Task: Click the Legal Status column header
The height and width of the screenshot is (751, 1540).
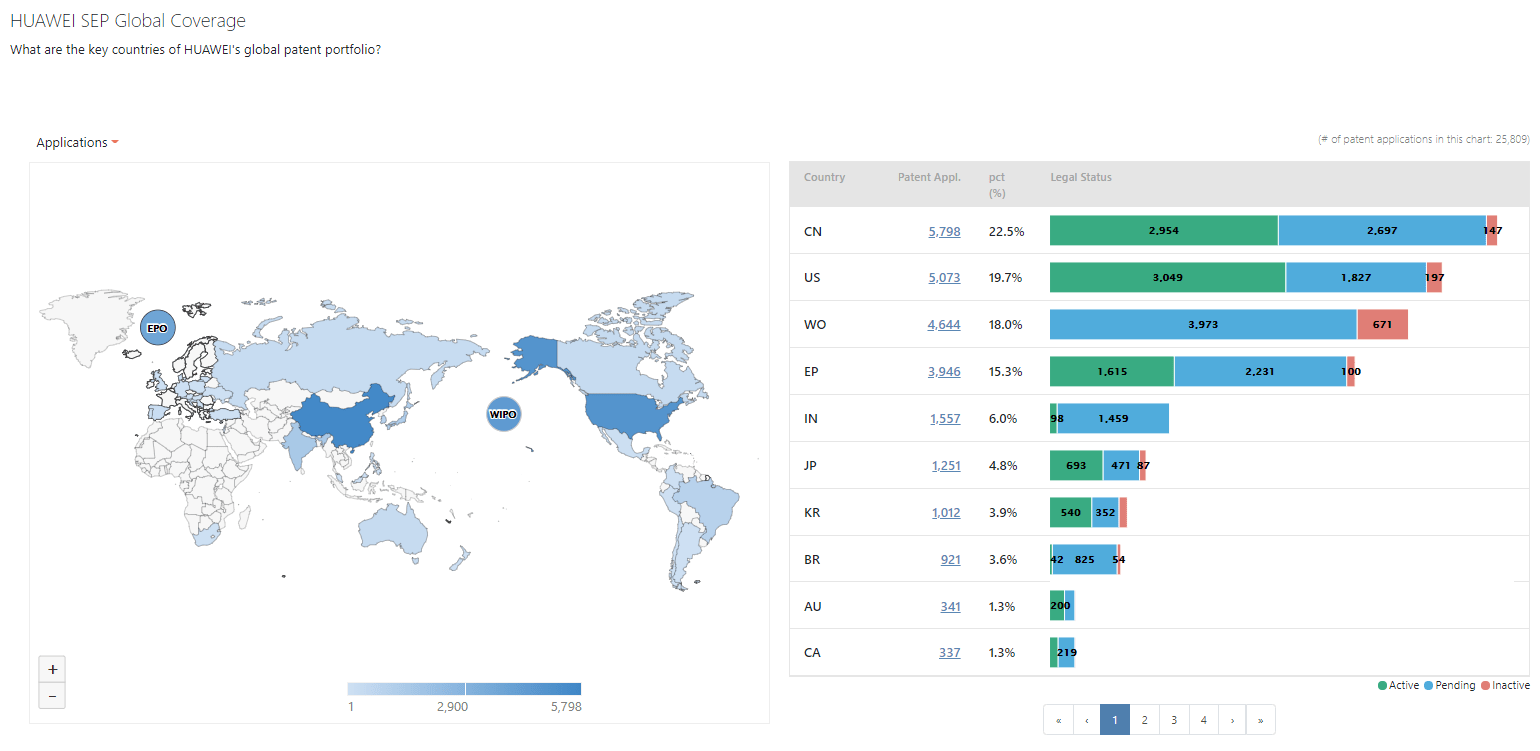Action: 1081,177
